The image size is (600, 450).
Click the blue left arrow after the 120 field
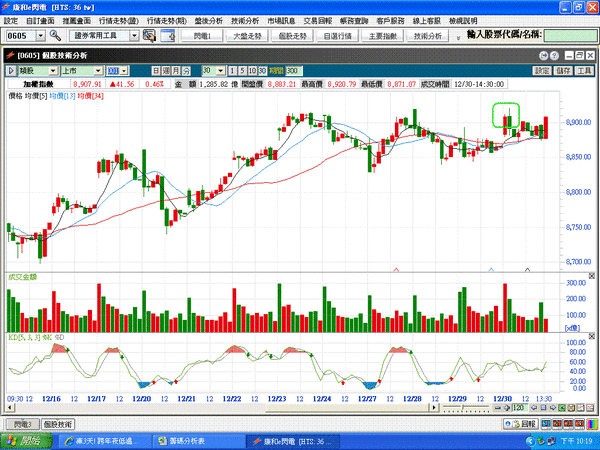[534, 408]
